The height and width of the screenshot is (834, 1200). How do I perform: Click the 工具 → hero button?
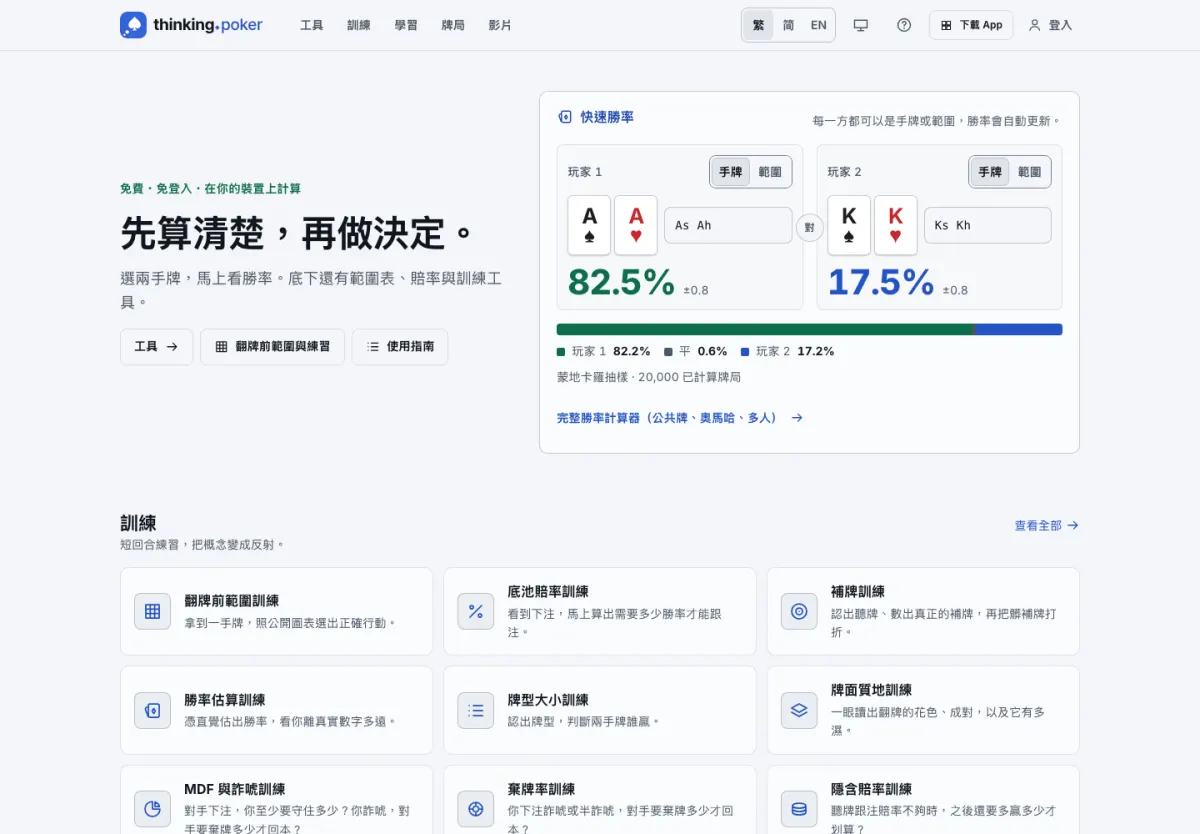point(156,347)
